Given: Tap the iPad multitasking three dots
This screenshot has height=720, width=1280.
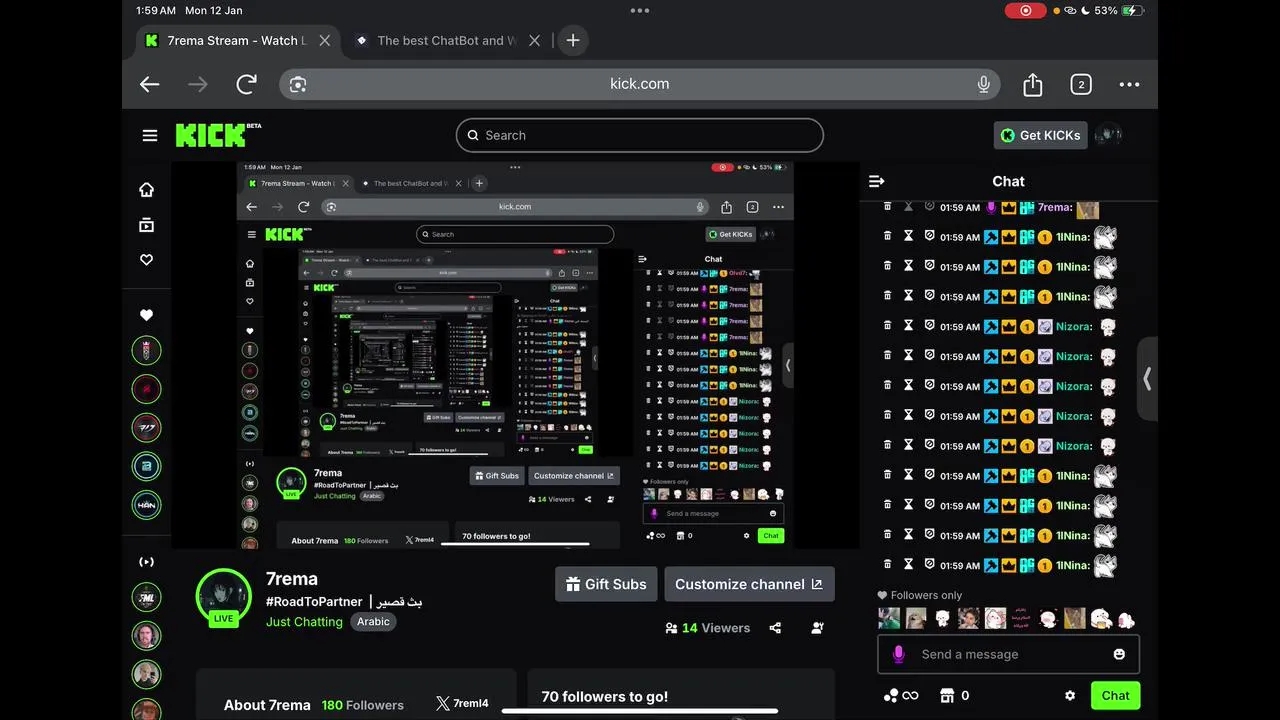Looking at the screenshot, I should tap(640, 10).
